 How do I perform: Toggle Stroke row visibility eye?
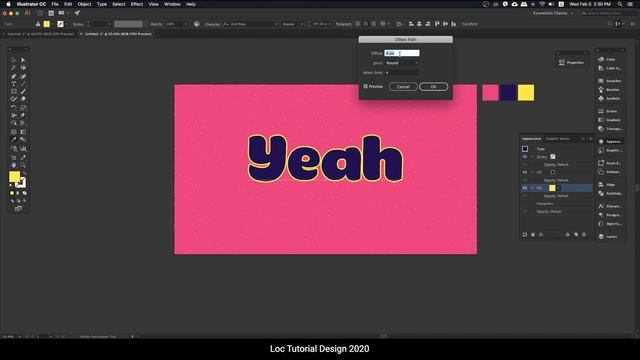[x=525, y=157]
